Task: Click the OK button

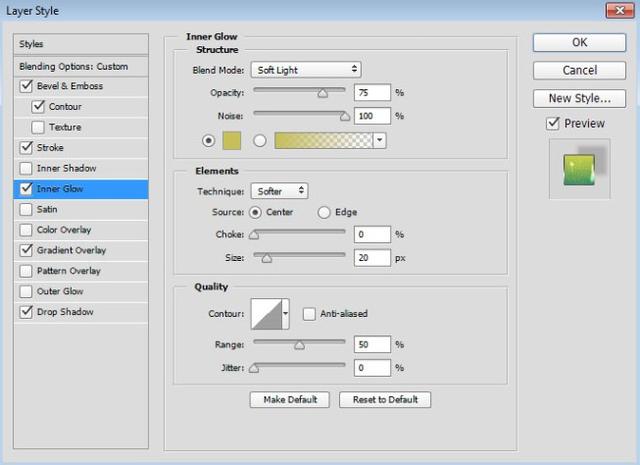Action: tap(579, 42)
